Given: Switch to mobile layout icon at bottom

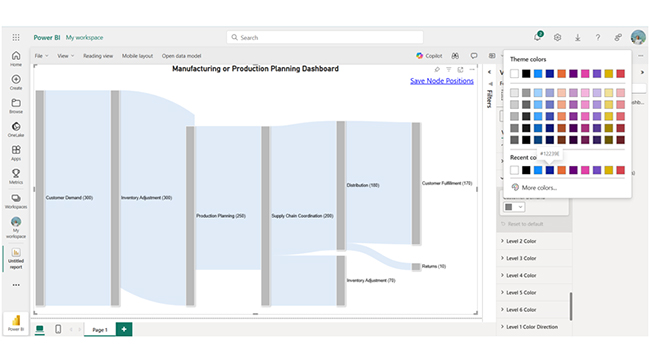Looking at the screenshot, I should click(x=58, y=329).
